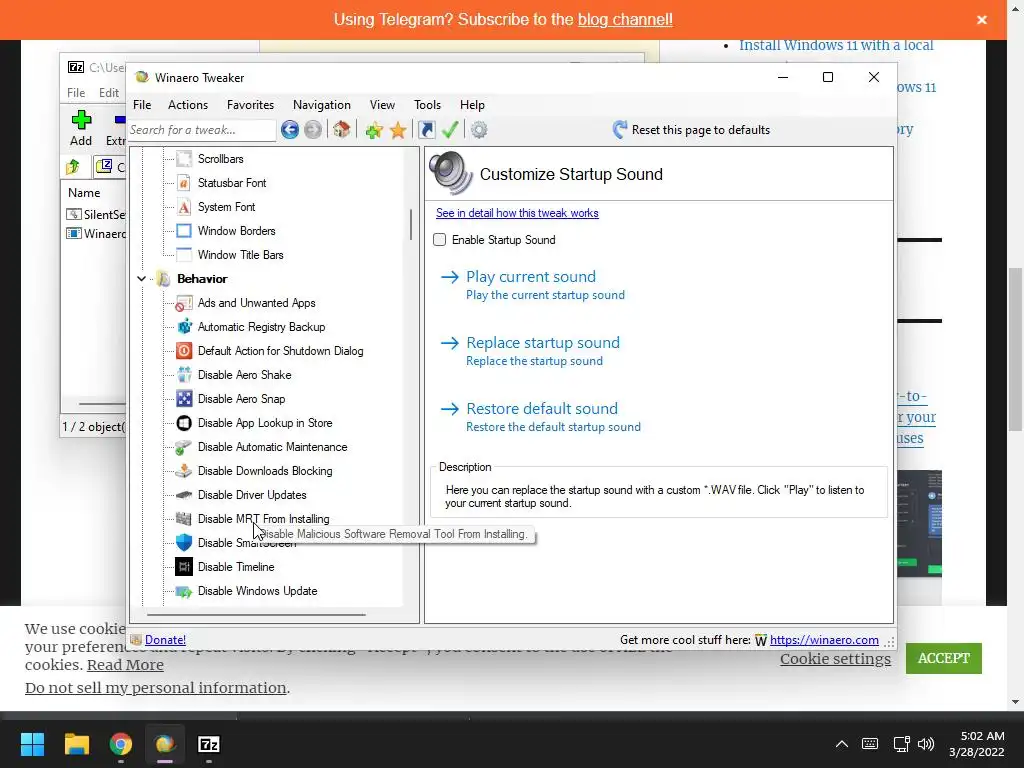Click the Forward navigation arrow in Winaero toolbar
1024x768 pixels.
(313, 129)
